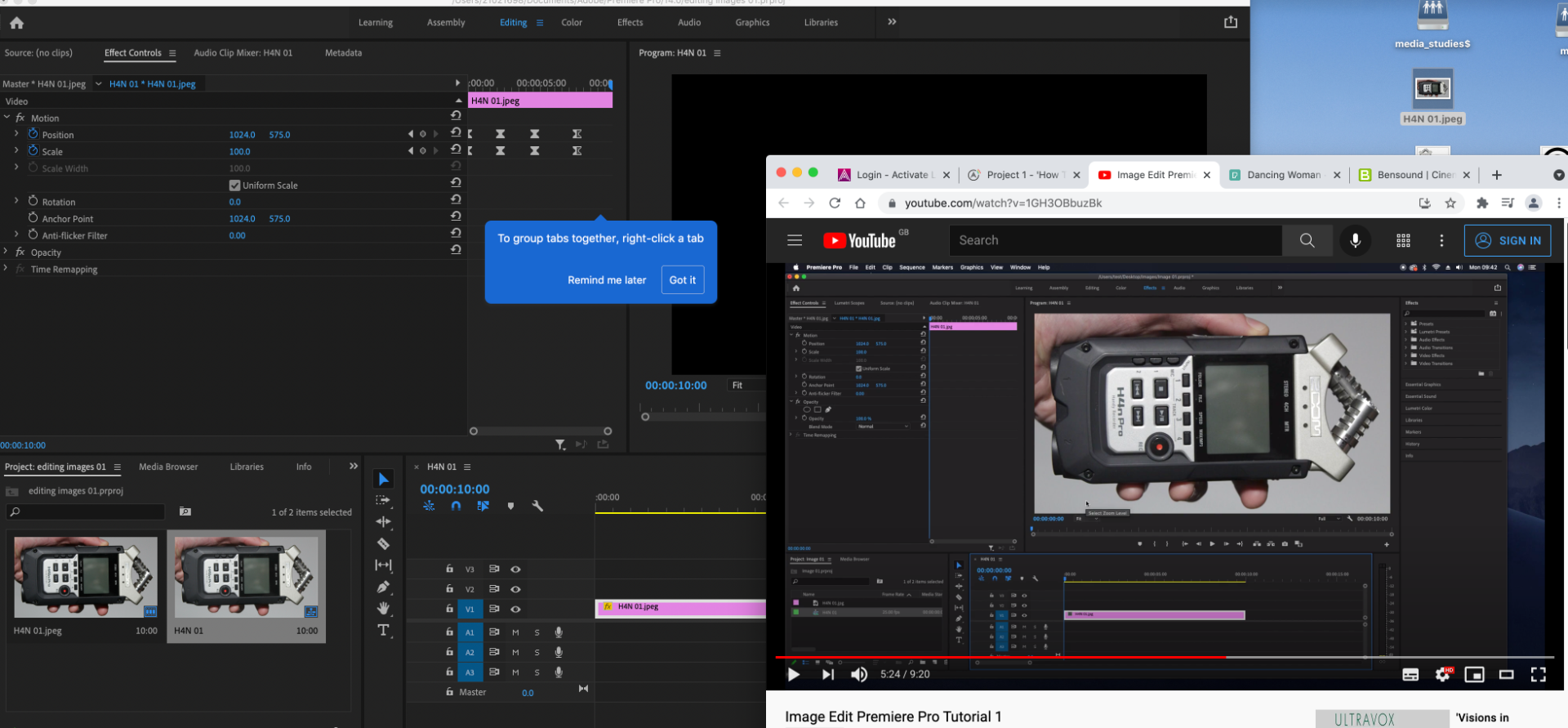Reload the YouTube page in Chrome
Image resolution: width=1568 pixels, height=728 pixels.
coord(834,203)
